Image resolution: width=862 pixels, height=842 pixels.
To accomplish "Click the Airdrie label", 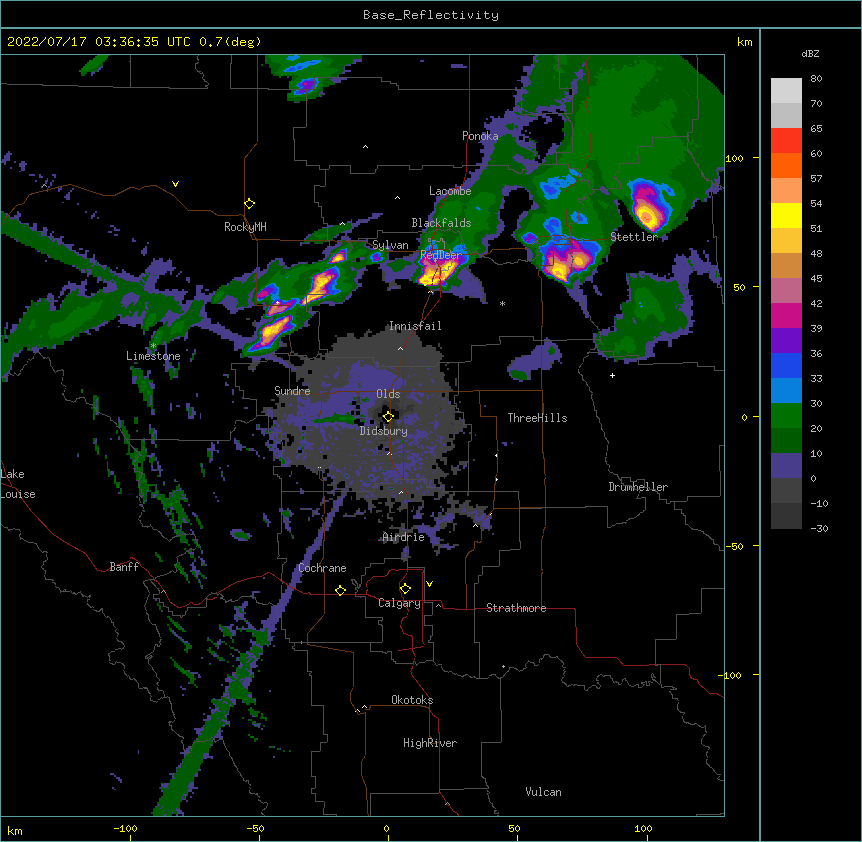I will 404,537.
